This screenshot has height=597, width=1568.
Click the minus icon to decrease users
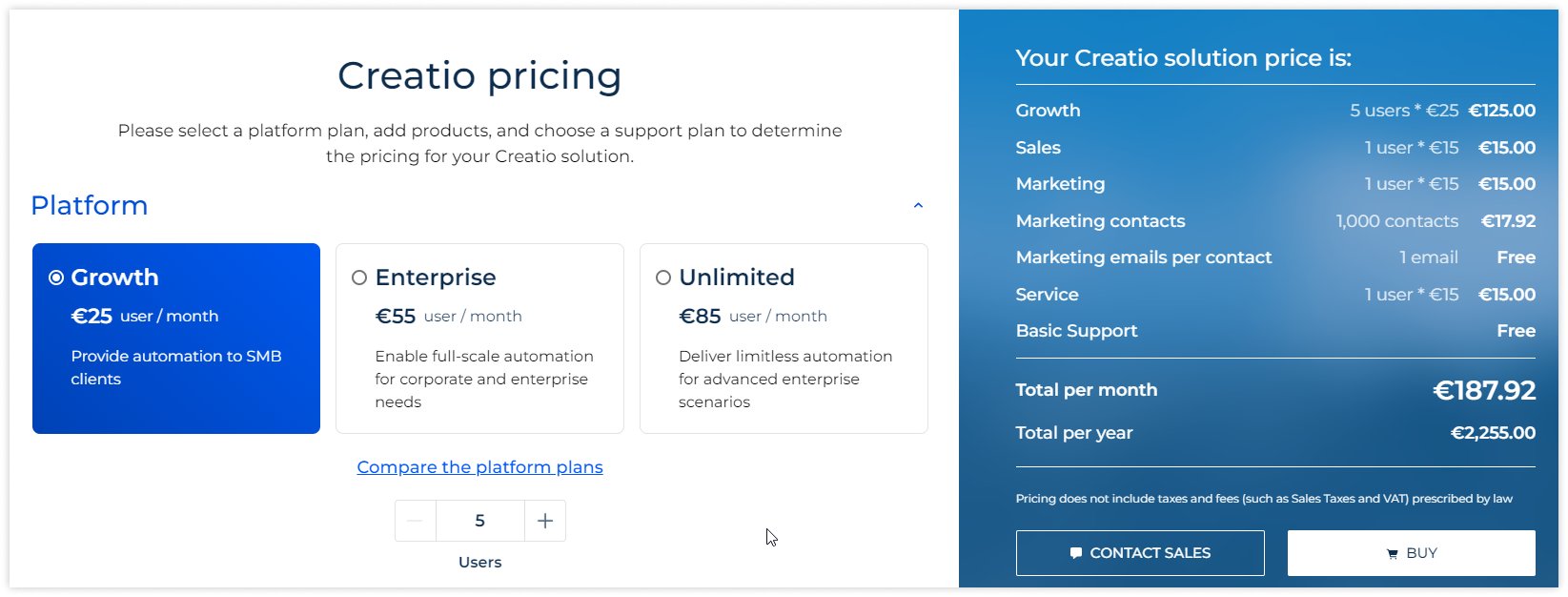[415, 521]
